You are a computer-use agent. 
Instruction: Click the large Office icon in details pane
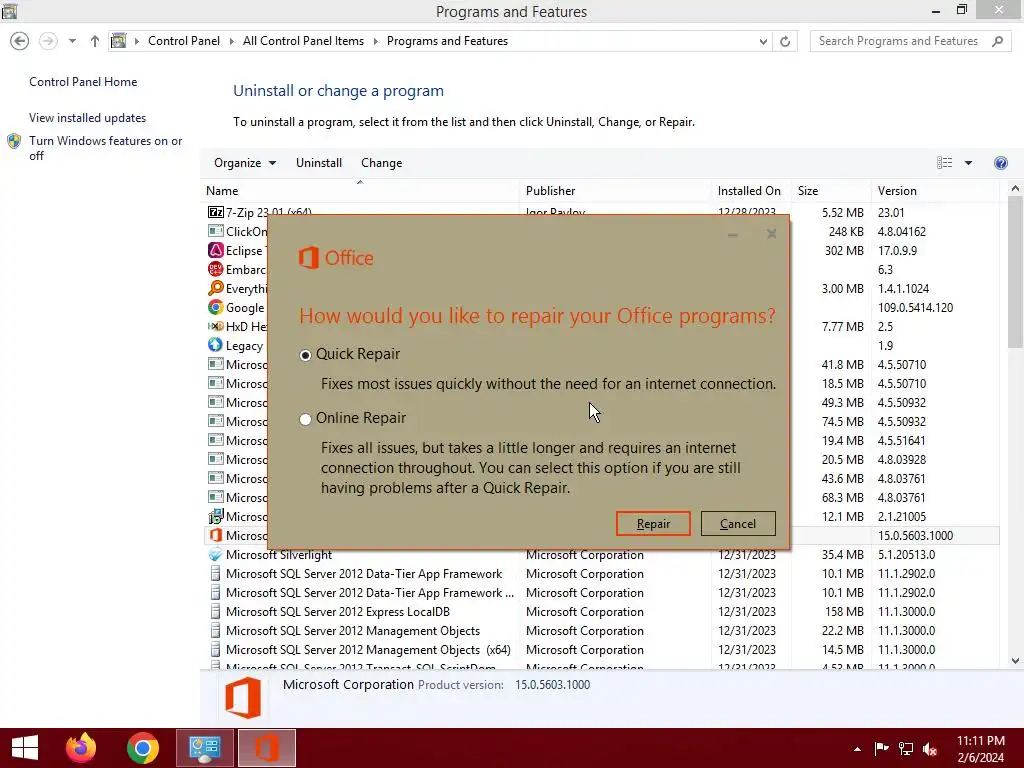click(x=243, y=698)
